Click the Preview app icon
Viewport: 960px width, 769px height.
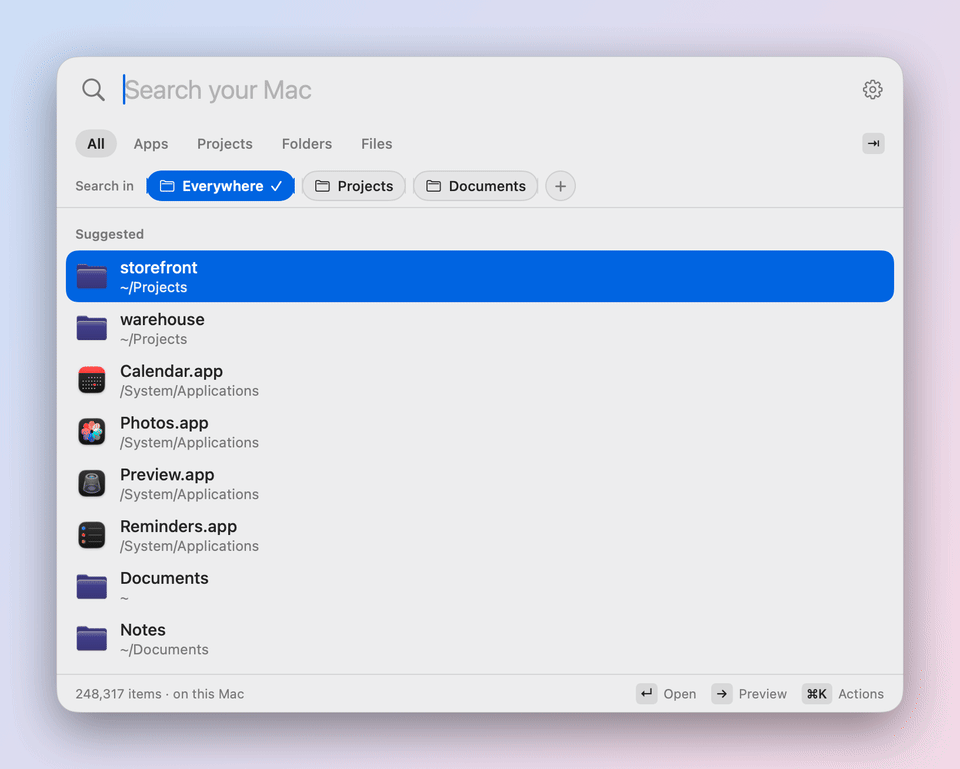92,483
